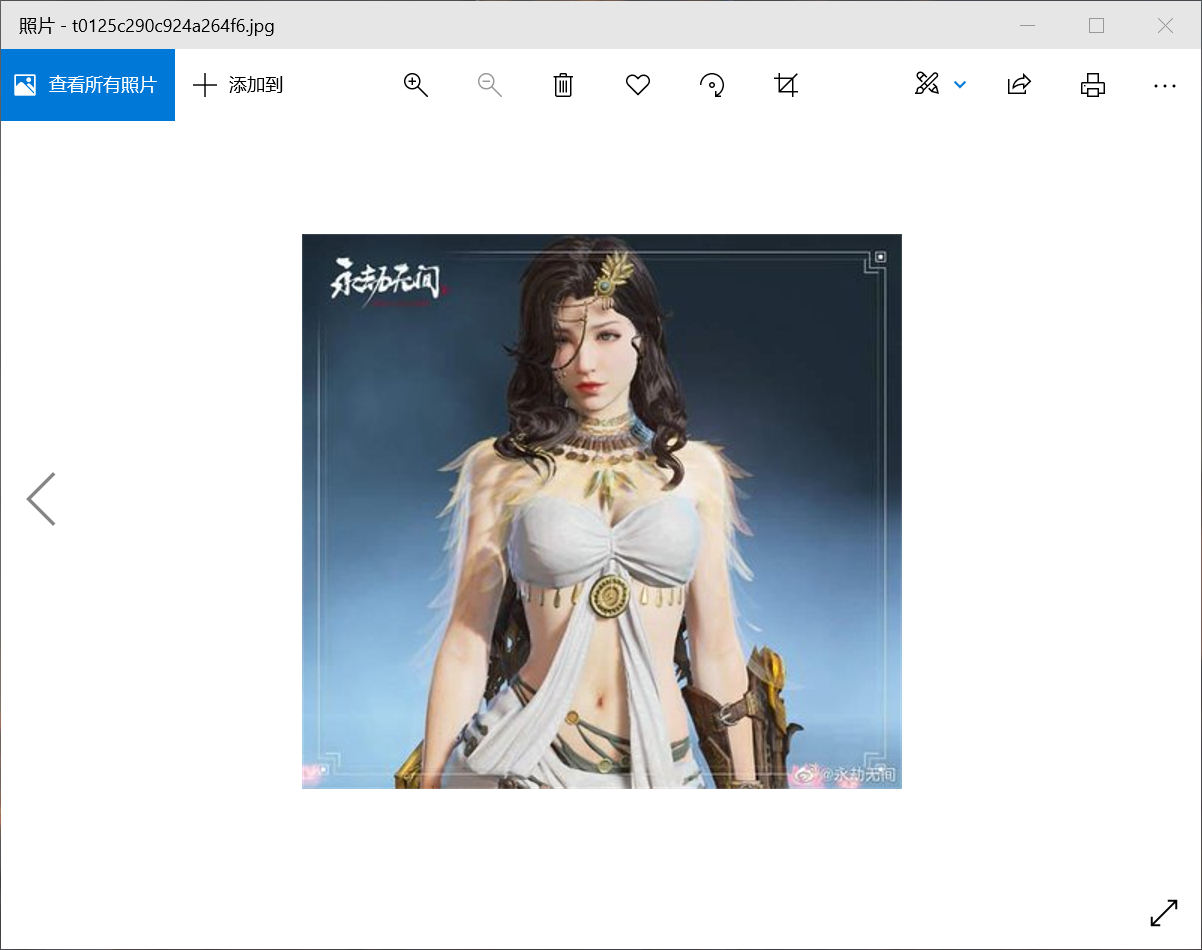Open the See all photos view
The width and height of the screenshot is (1202, 950).
(88, 85)
